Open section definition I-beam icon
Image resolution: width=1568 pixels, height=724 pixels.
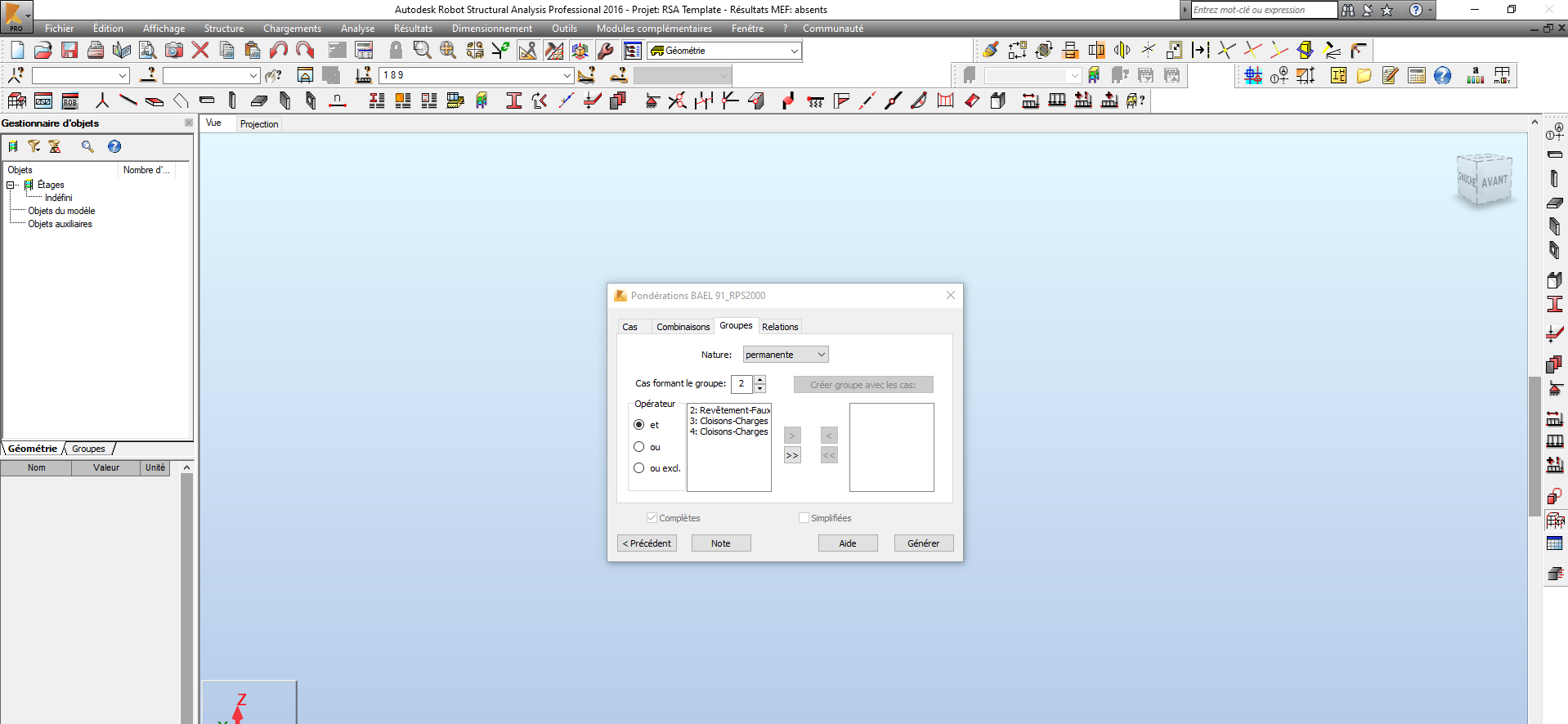pyautogui.click(x=514, y=101)
